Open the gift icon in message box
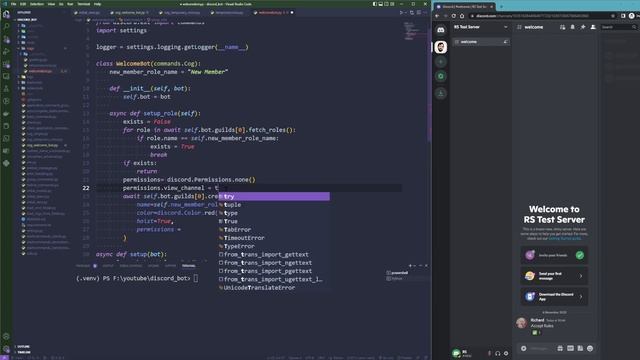 click(x=560, y=348)
